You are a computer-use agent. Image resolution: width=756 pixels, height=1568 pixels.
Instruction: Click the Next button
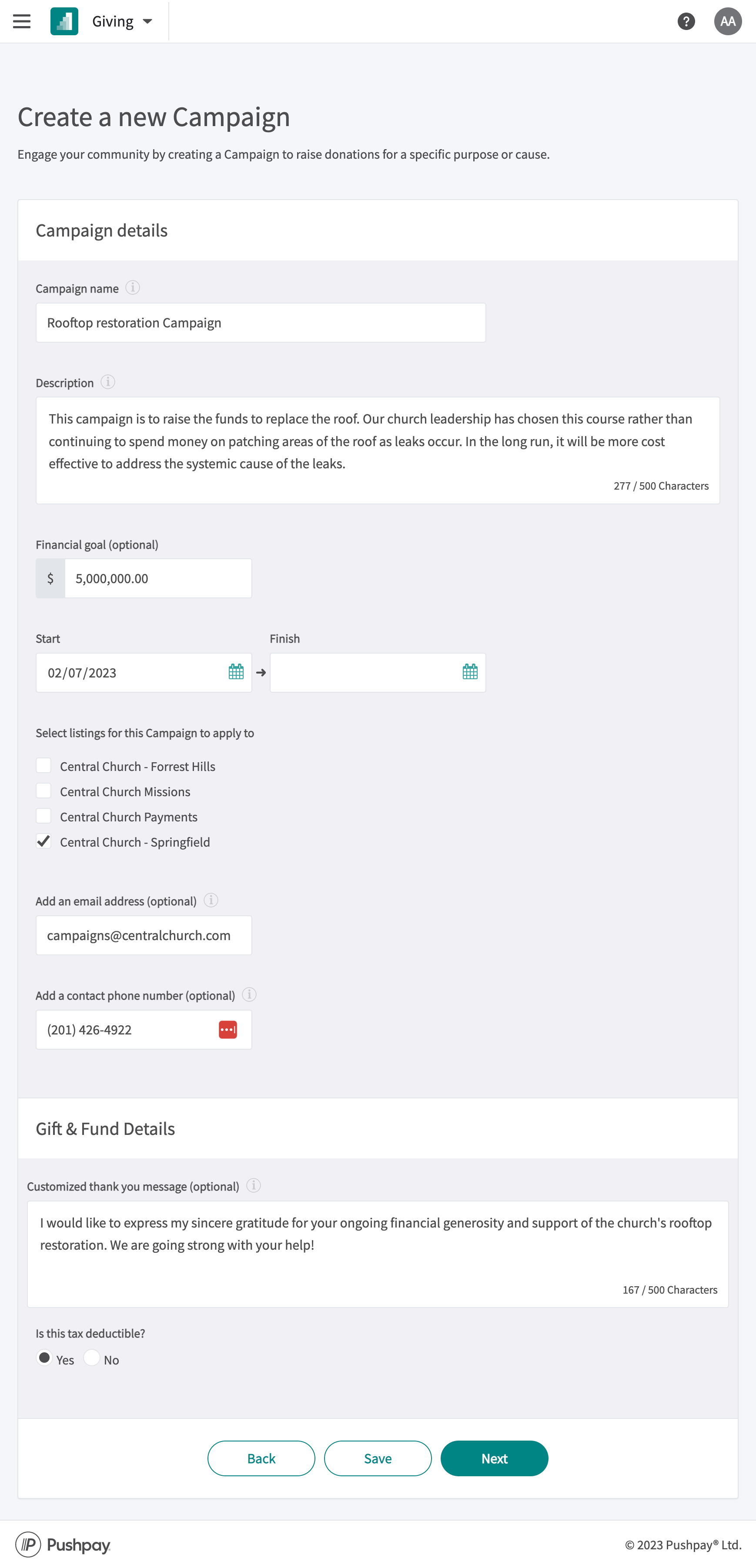pos(494,1458)
